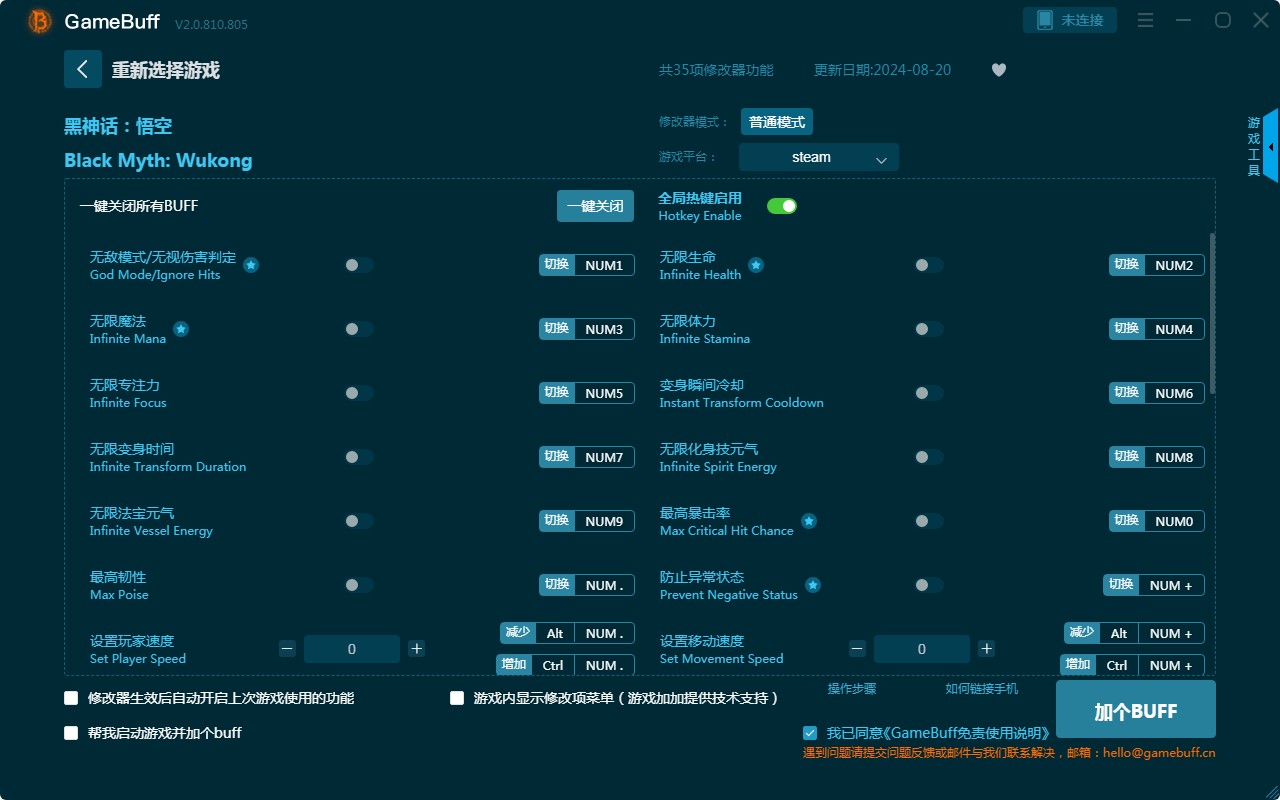The height and width of the screenshot is (800, 1280).
Task: Click the Set Player Speed value field
Action: (x=352, y=649)
